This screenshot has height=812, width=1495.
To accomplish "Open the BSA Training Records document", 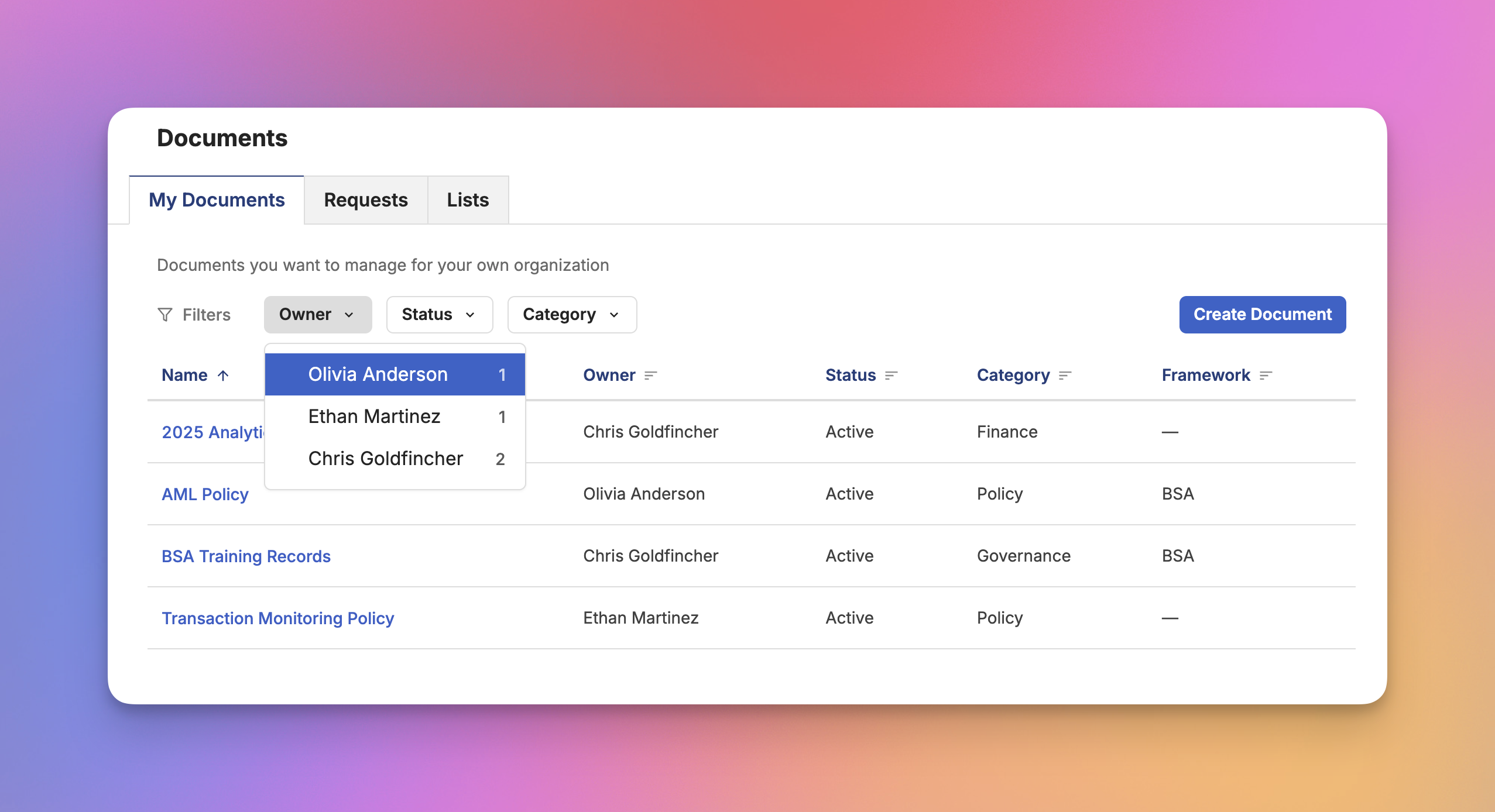I will point(246,556).
